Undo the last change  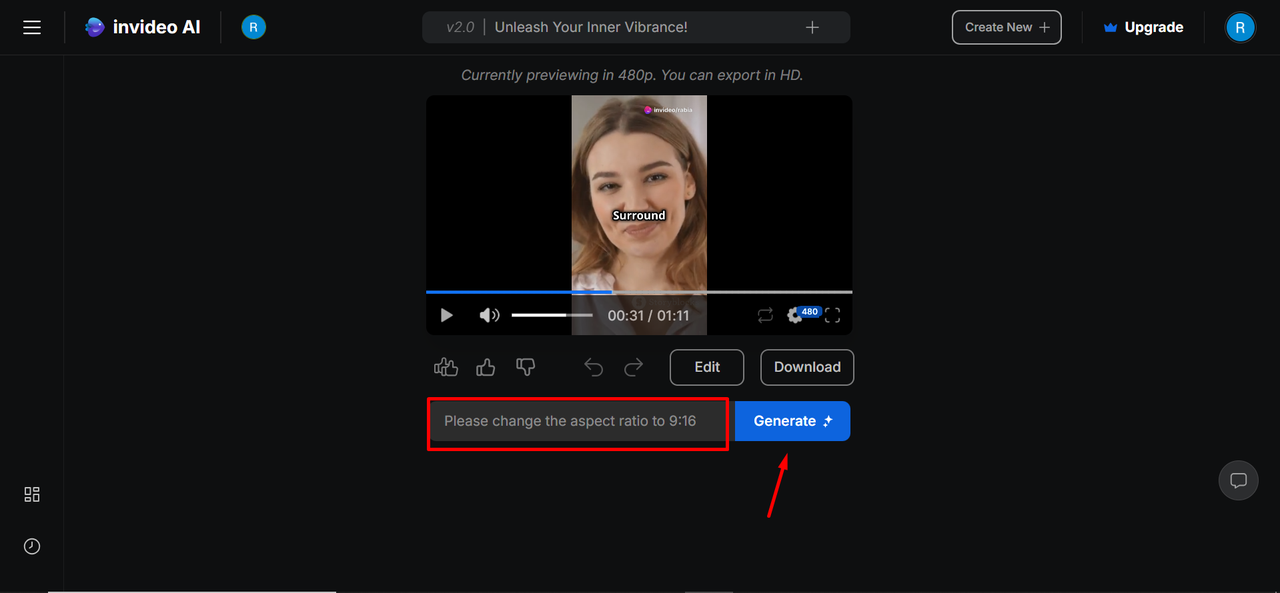(x=594, y=367)
